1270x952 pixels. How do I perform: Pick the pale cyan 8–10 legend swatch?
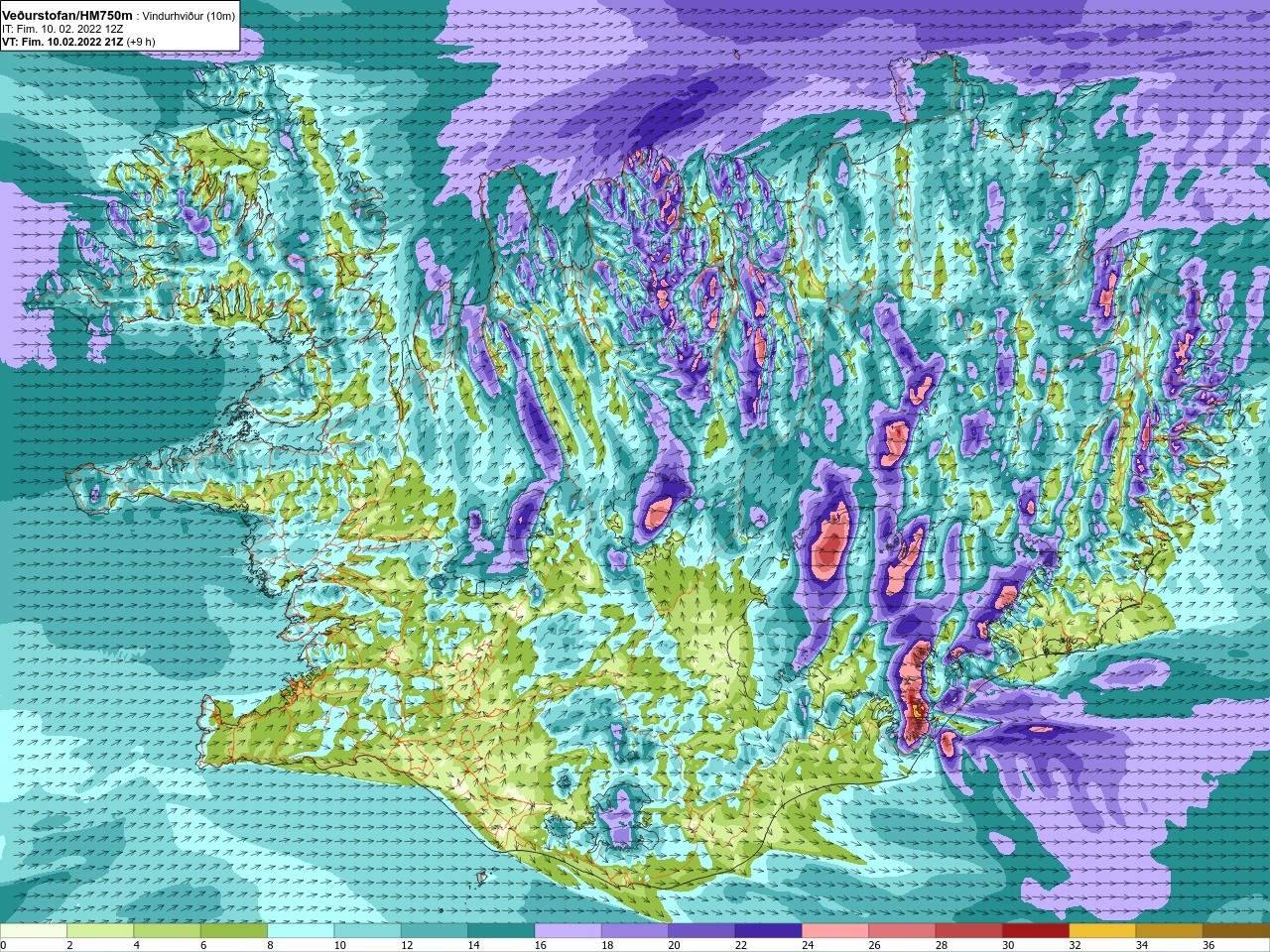click(301, 931)
